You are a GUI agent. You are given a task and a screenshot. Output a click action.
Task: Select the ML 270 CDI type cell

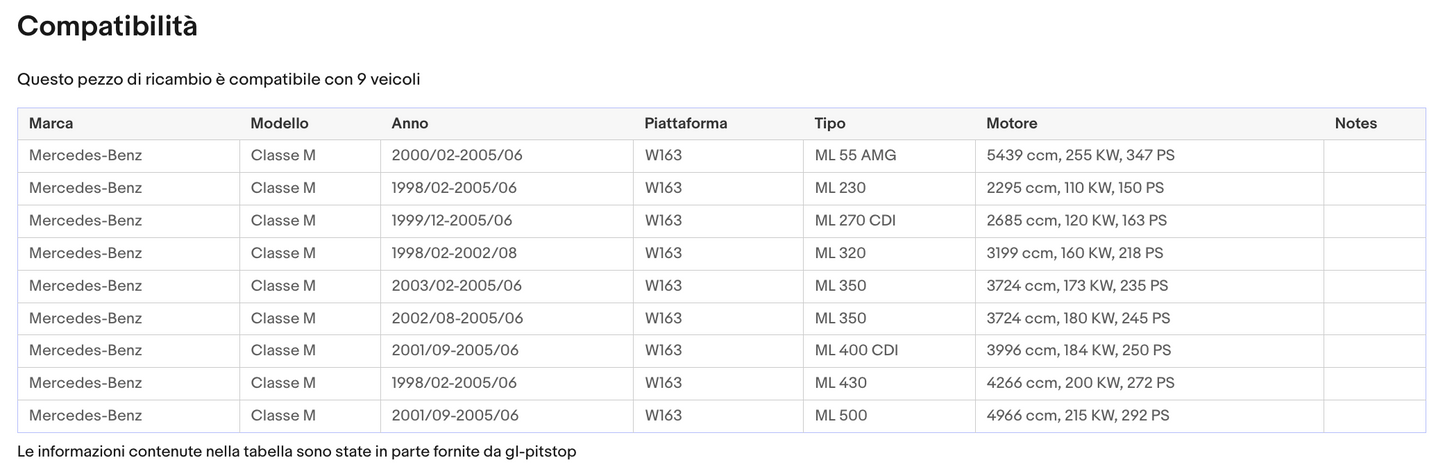pos(855,221)
